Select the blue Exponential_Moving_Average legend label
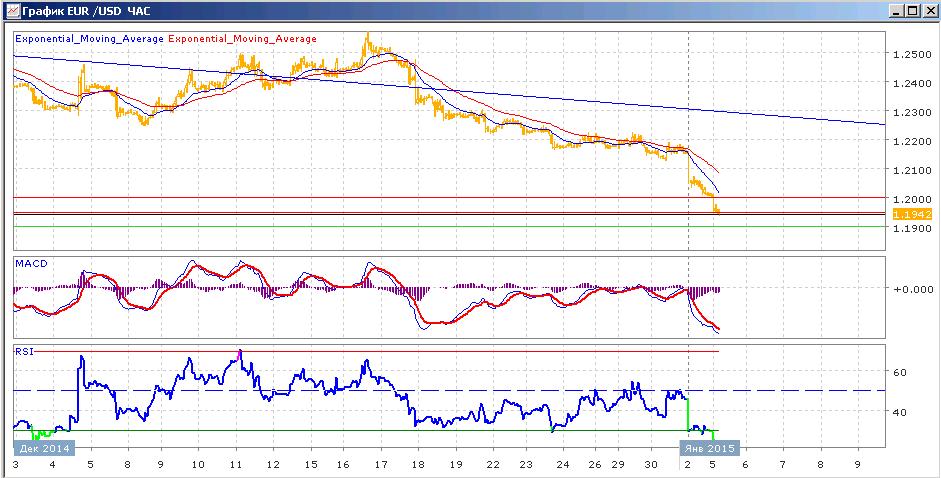 (89, 38)
